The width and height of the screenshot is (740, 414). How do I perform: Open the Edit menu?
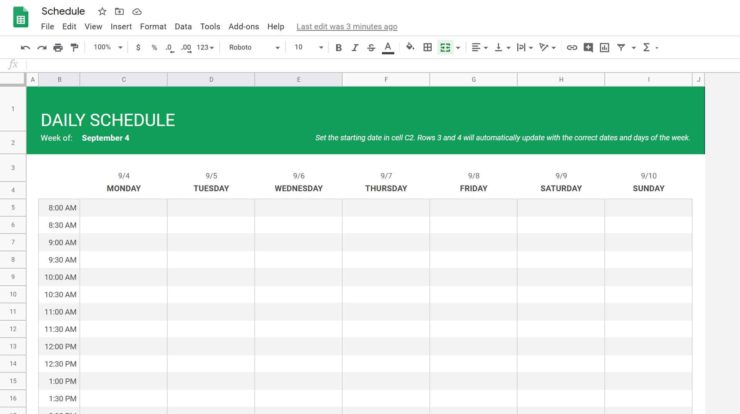pyautogui.click(x=69, y=27)
